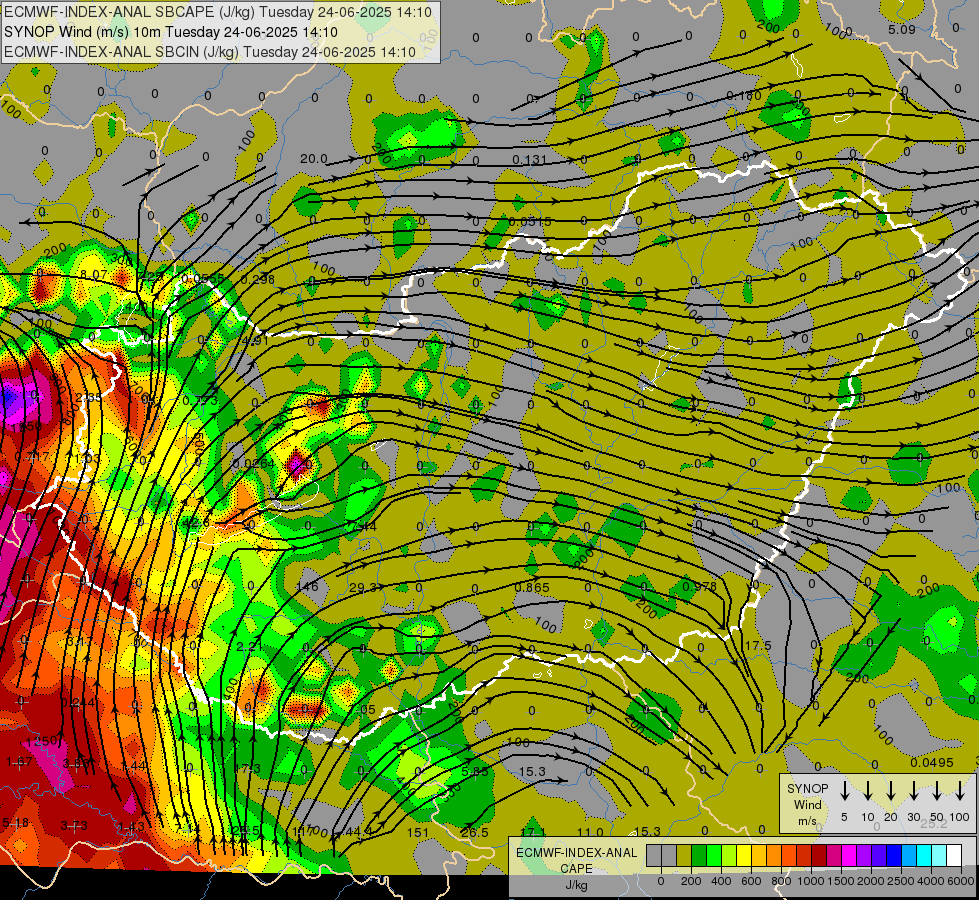Click the station value 5.09 on the map
Image resolution: width=979 pixels, height=900 pixels.
[x=902, y=29]
